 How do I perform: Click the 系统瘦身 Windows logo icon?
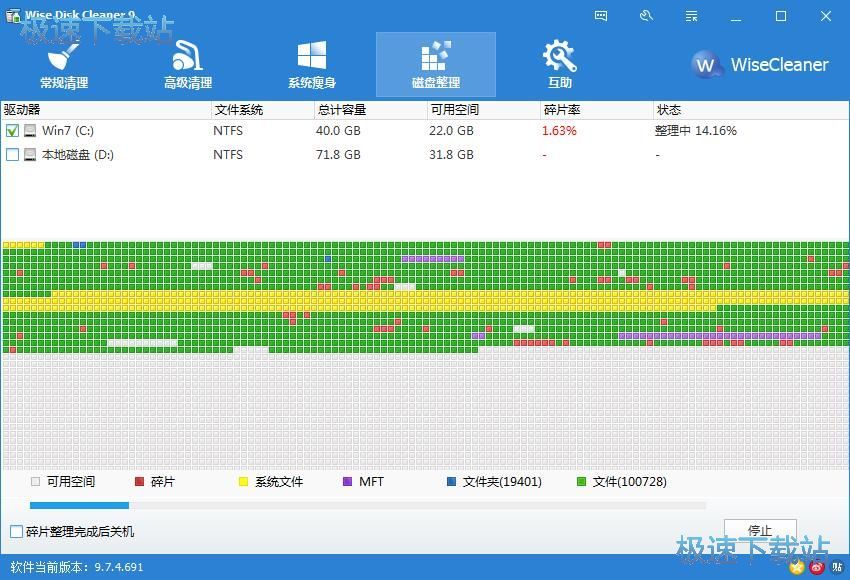click(312, 56)
